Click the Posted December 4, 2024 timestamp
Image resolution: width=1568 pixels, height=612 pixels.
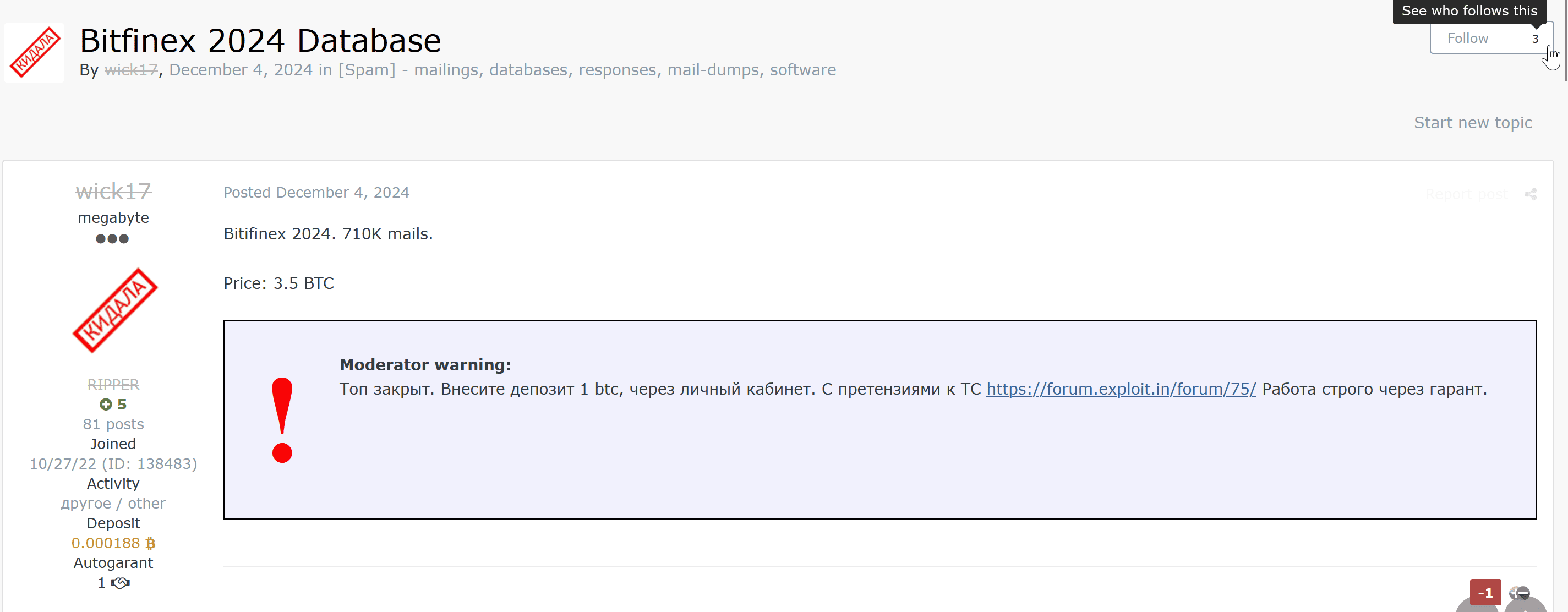[x=316, y=193]
